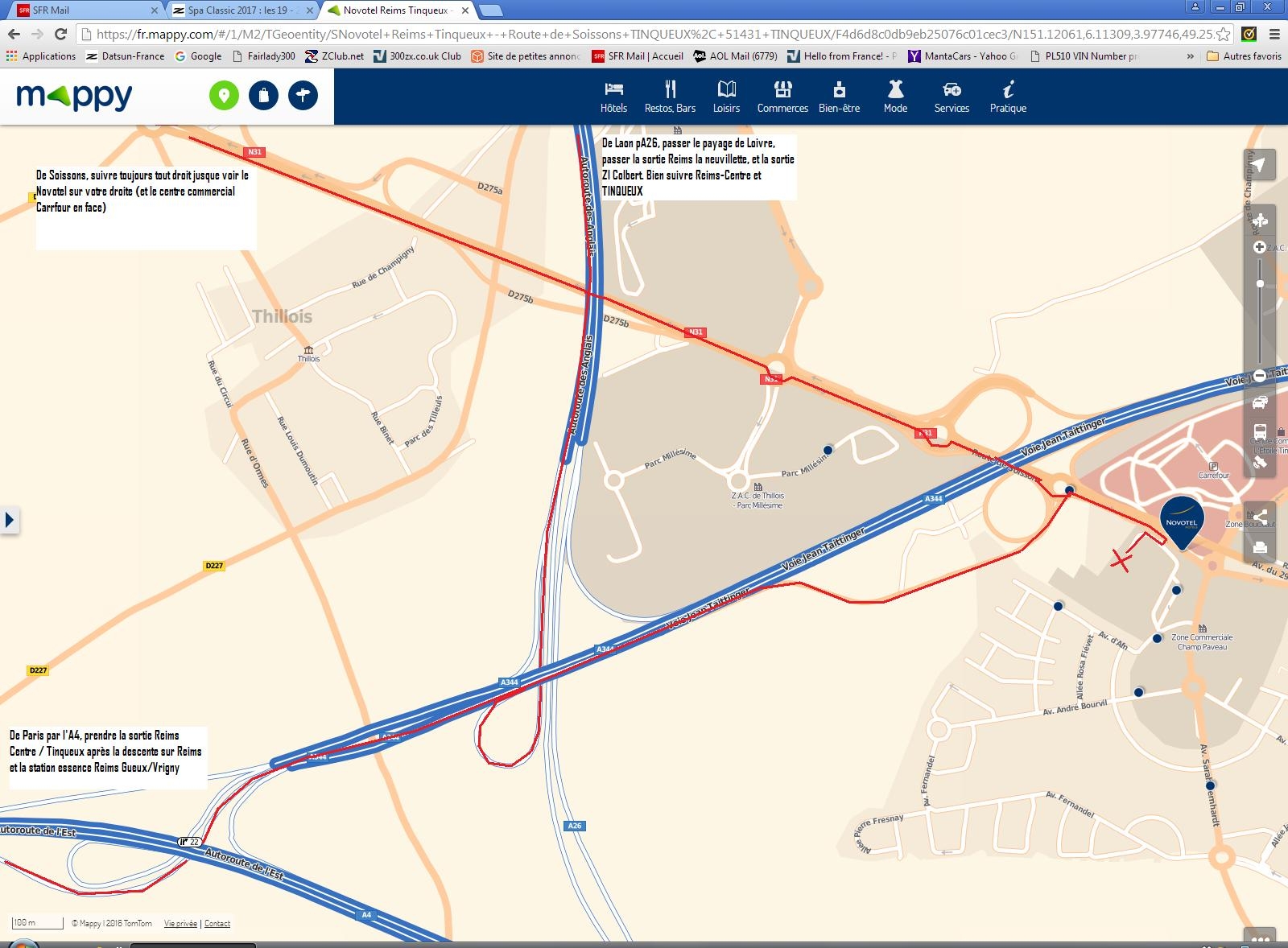Expand the hidden bookmarks chevron
This screenshot has height=948, width=1288.
click(x=1190, y=56)
